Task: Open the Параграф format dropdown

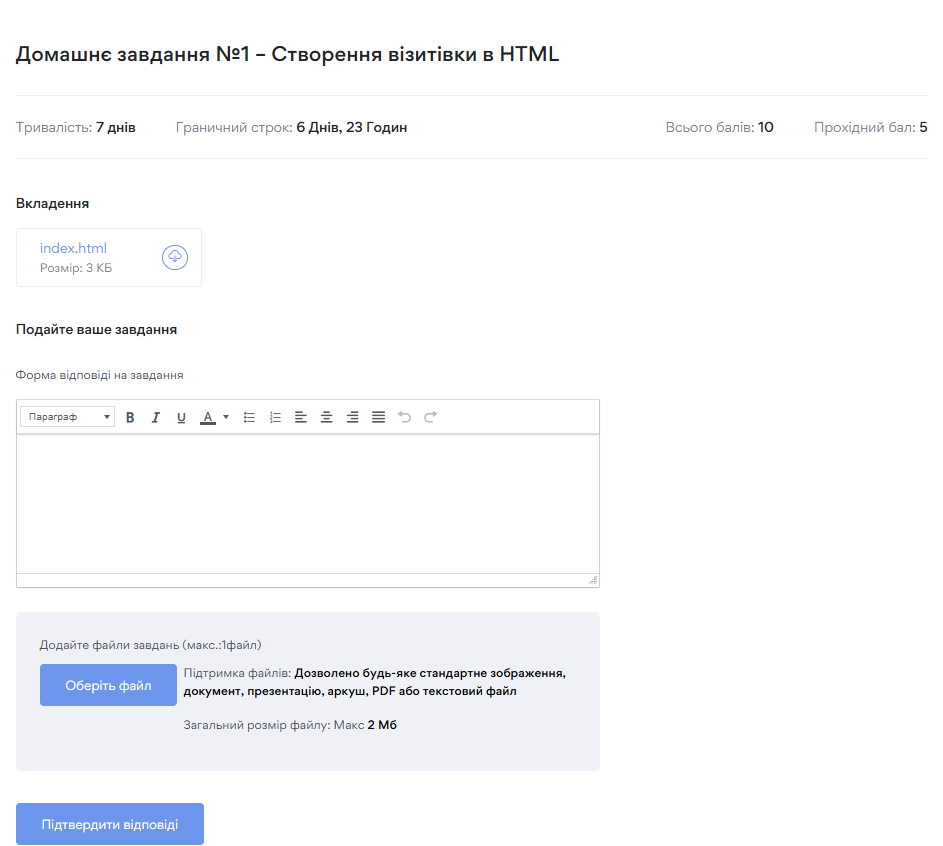Action: pyautogui.click(x=68, y=417)
